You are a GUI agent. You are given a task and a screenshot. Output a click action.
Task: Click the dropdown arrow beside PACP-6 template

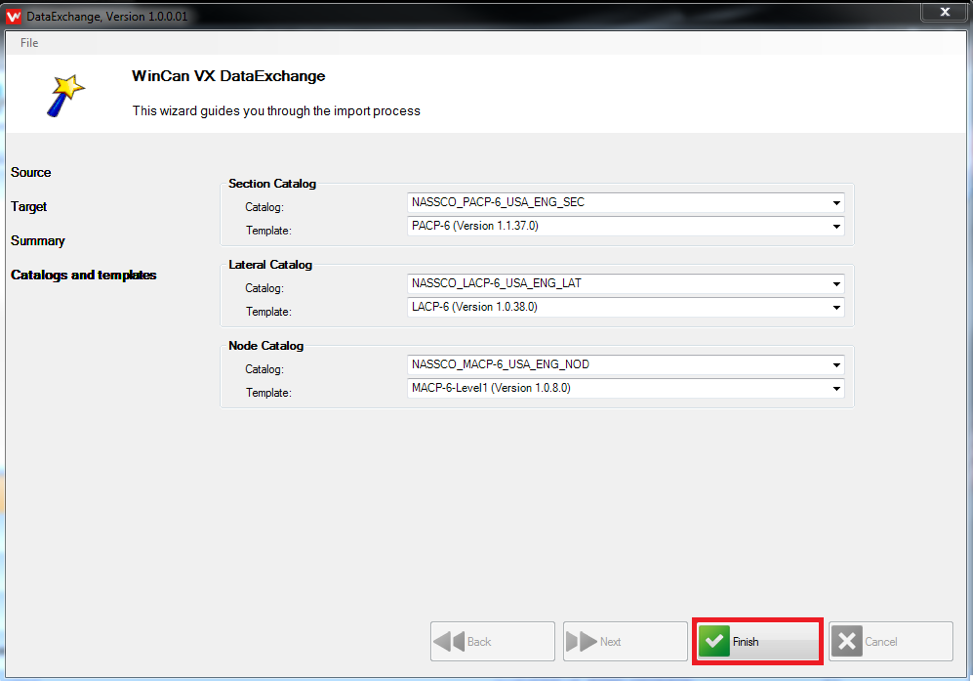point(835,226)
